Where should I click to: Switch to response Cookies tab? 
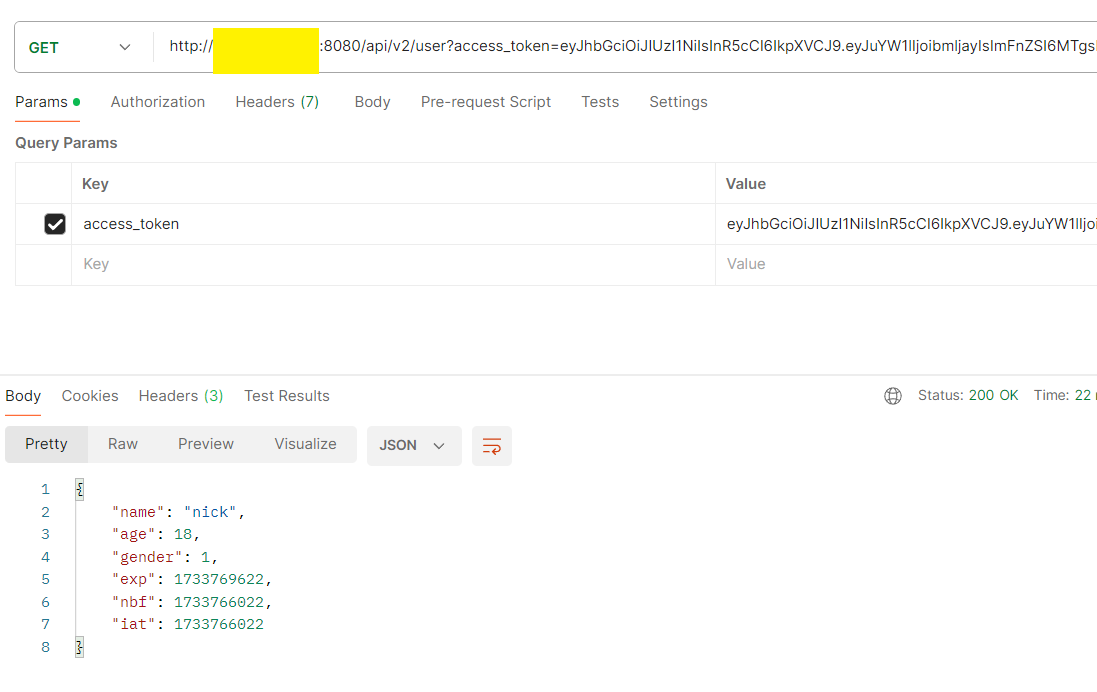(x=90, y=396)
